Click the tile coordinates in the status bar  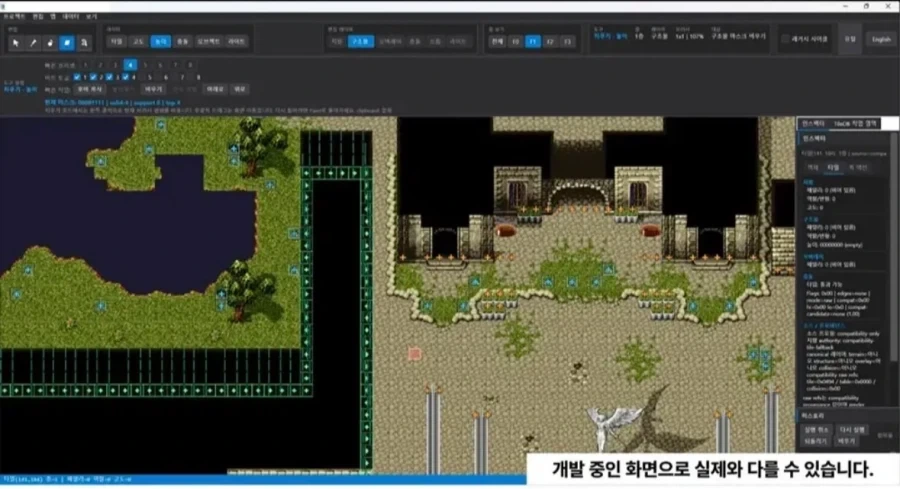click(22, 479)
